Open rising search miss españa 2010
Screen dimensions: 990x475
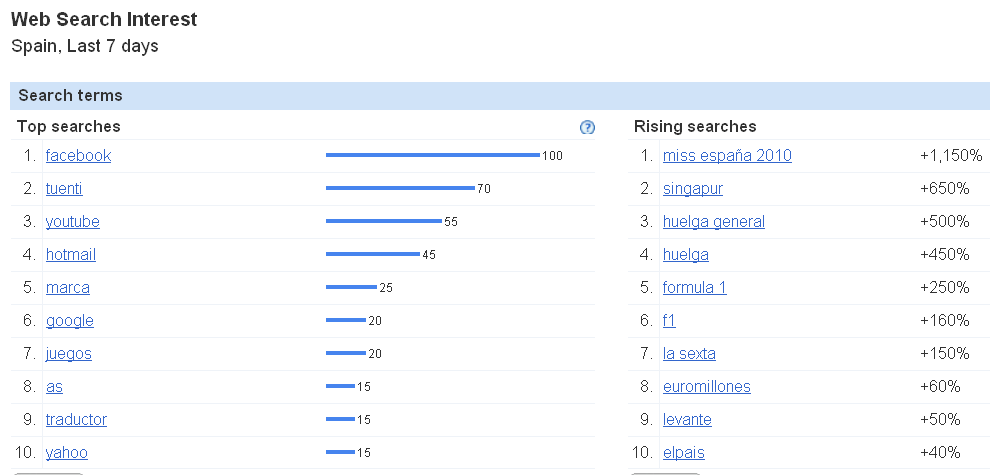tap(727, 156)
